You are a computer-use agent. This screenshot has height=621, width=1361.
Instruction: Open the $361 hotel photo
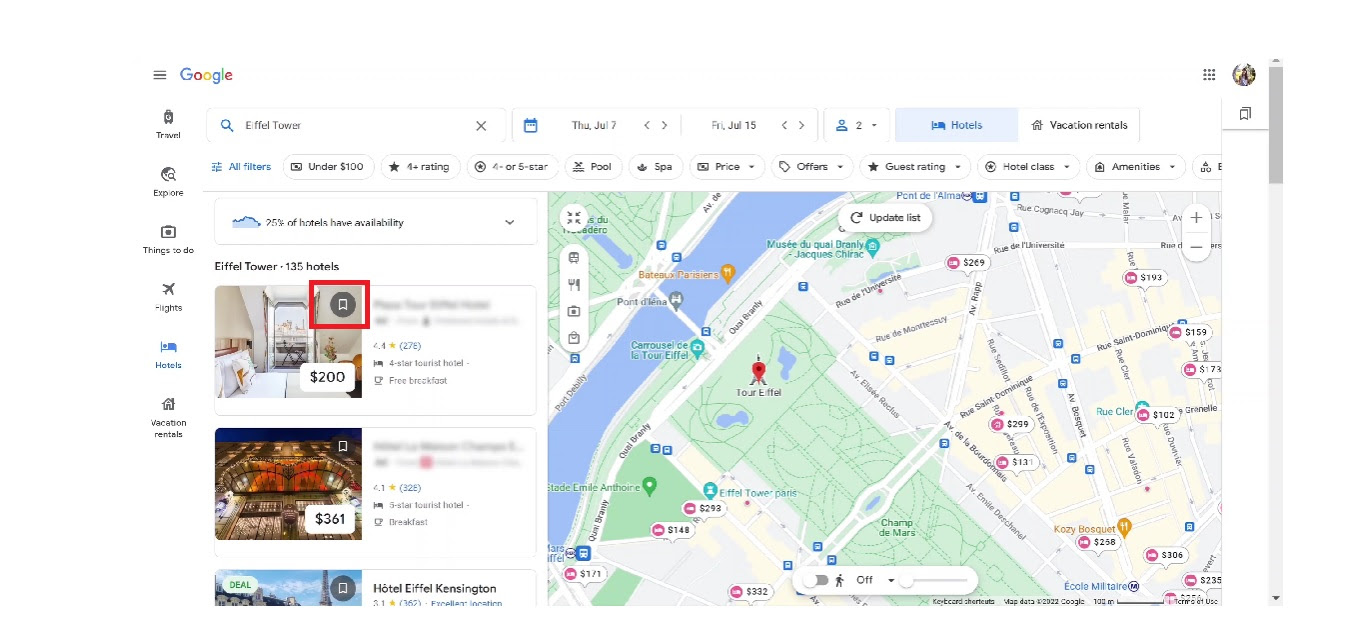[x=288, y=484]
